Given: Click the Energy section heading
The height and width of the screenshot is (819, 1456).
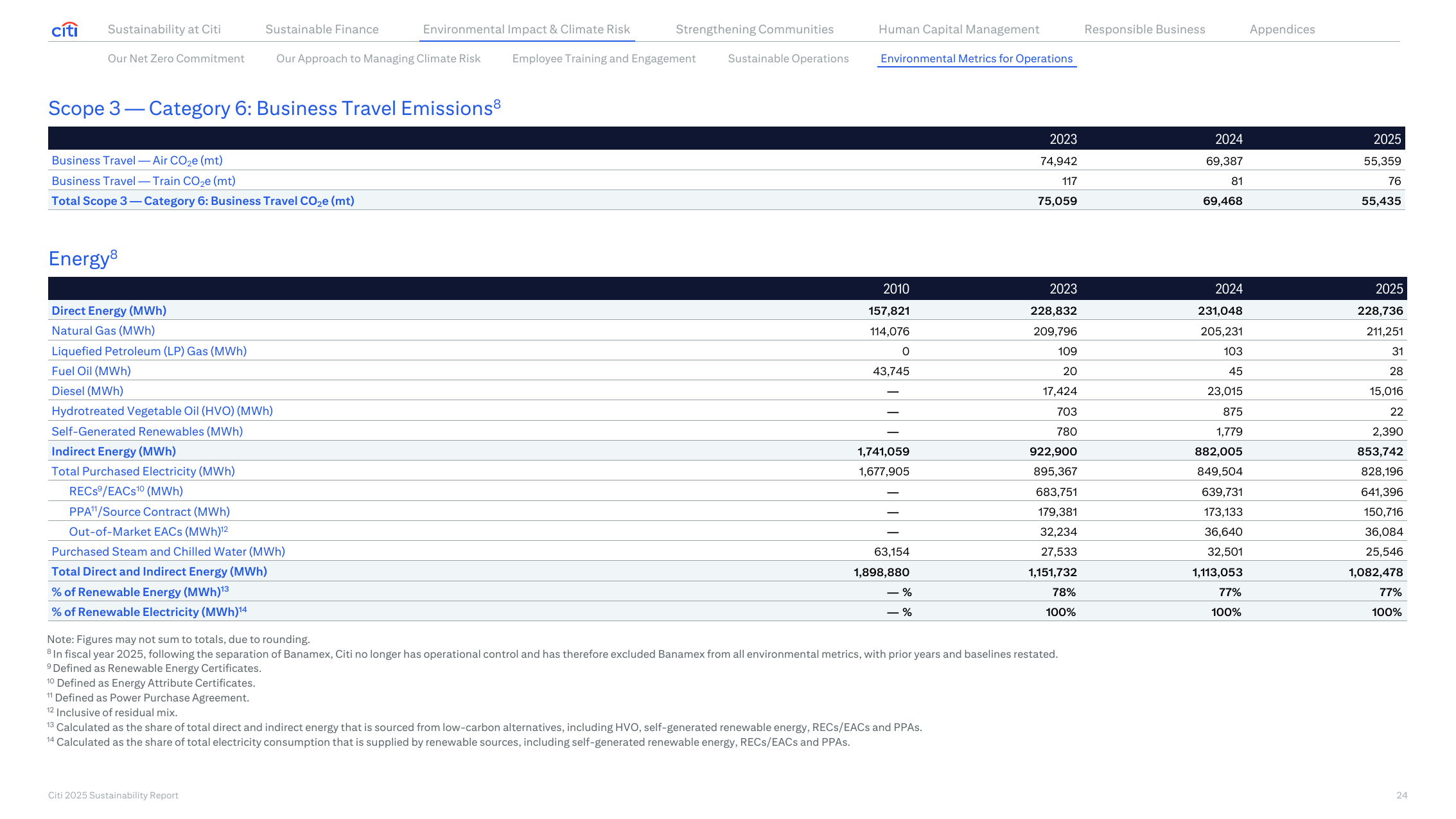Looking at the screenshot, I should [x=83, y=258].
